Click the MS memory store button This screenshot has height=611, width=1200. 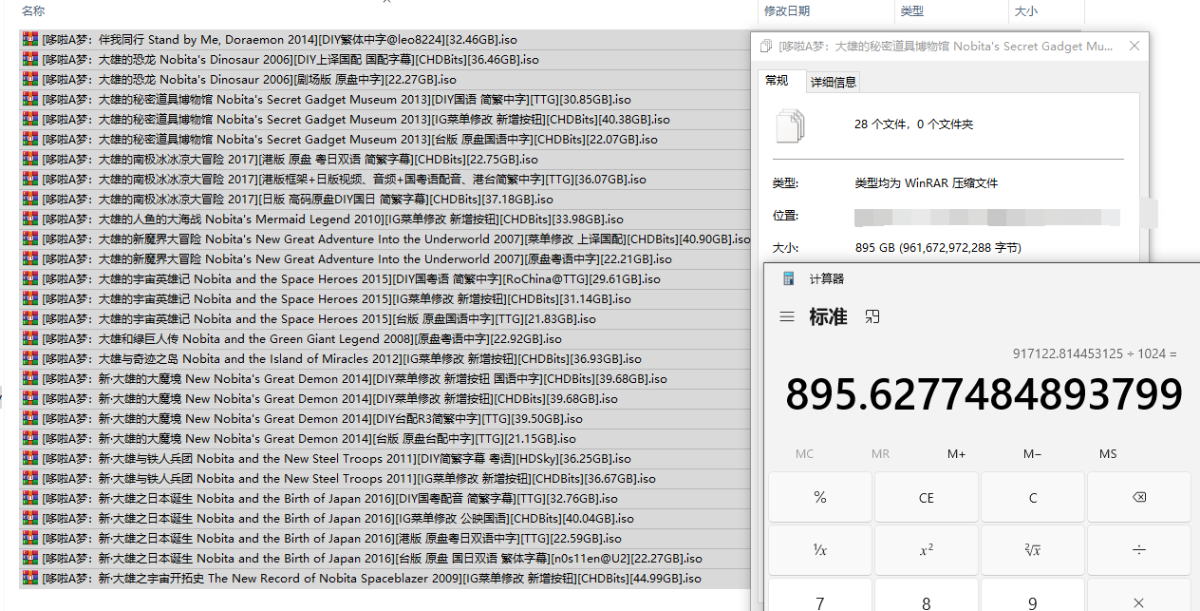1108,454
